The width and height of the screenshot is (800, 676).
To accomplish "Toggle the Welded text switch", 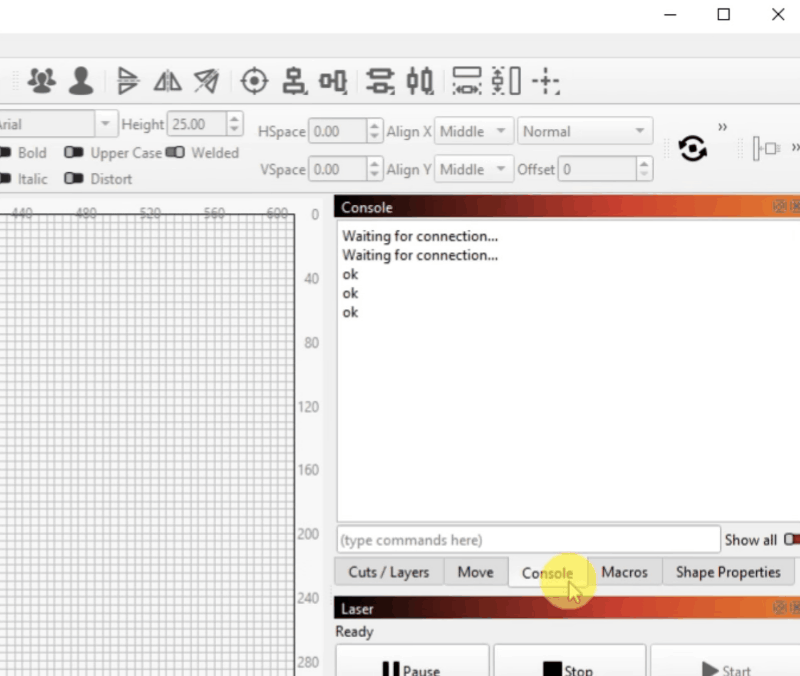I will point(176,153).
